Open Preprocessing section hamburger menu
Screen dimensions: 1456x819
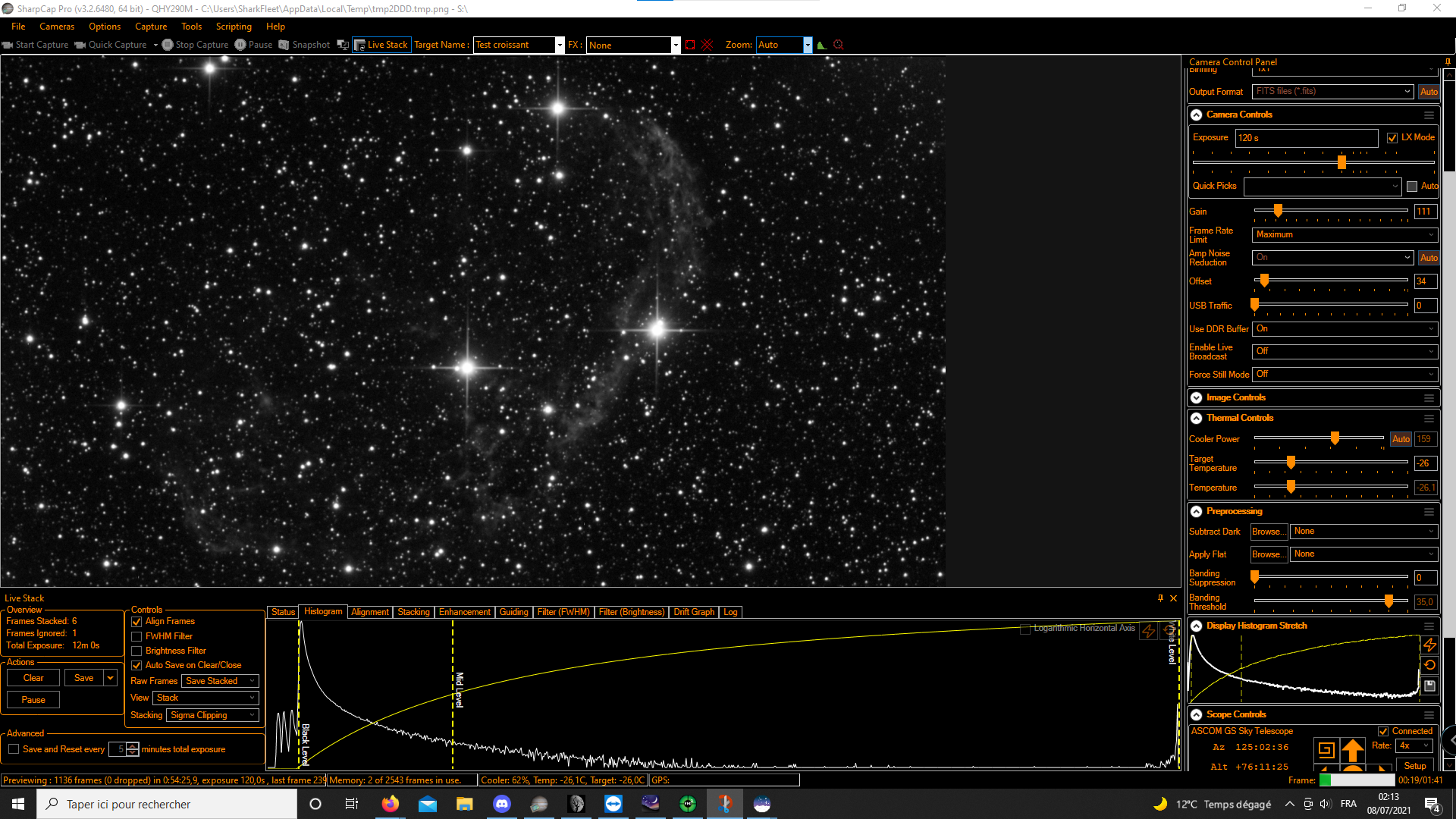tap(1429, 512)
